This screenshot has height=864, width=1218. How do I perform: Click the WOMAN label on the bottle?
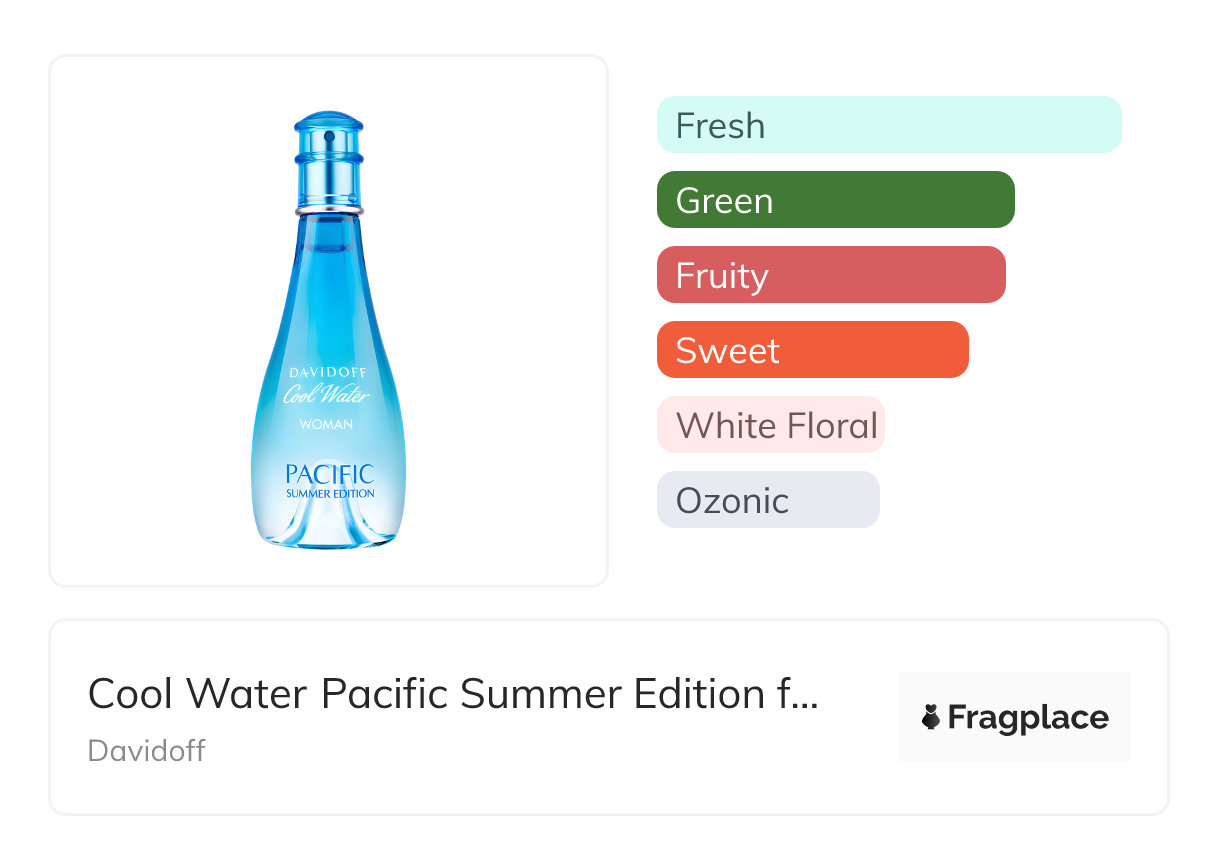(x=326, y=424)
